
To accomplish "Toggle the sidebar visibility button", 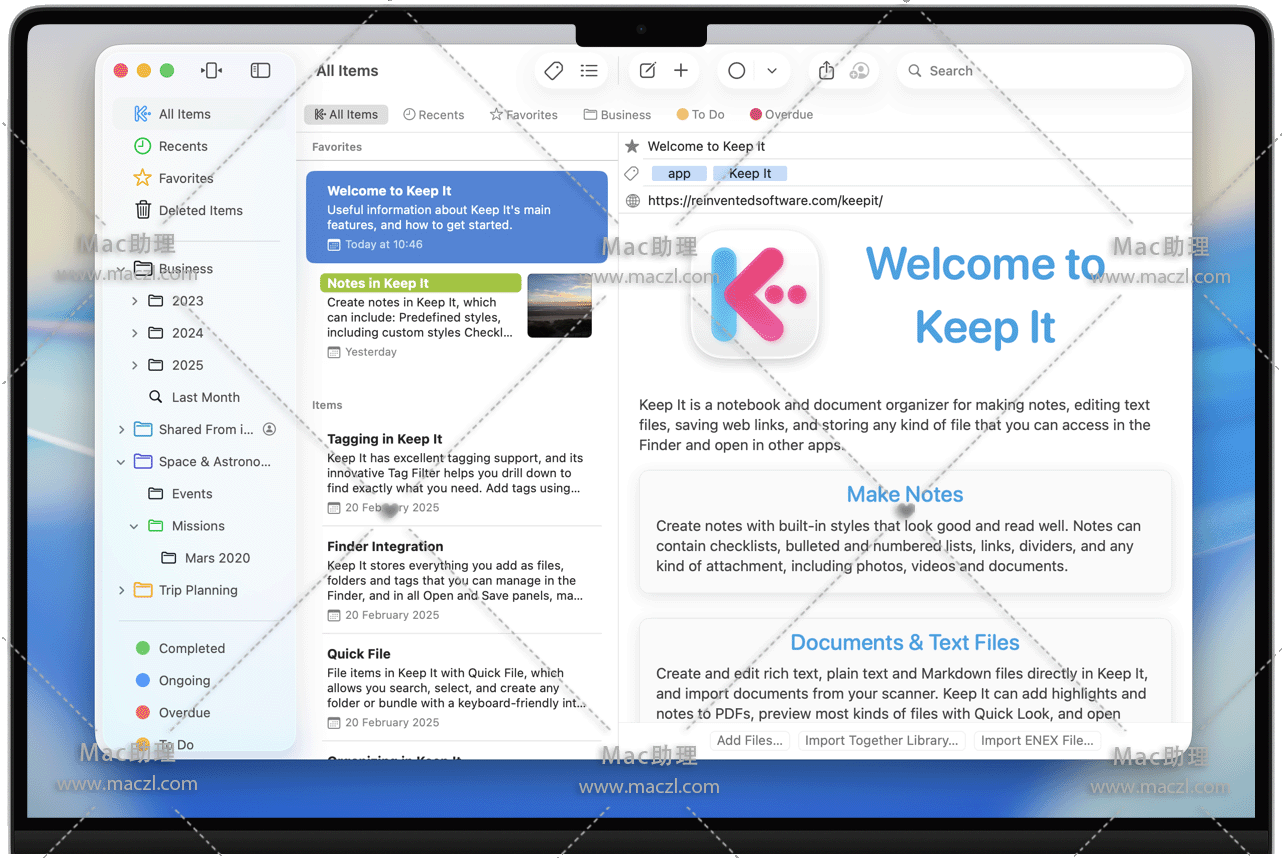I will point(260,71).
